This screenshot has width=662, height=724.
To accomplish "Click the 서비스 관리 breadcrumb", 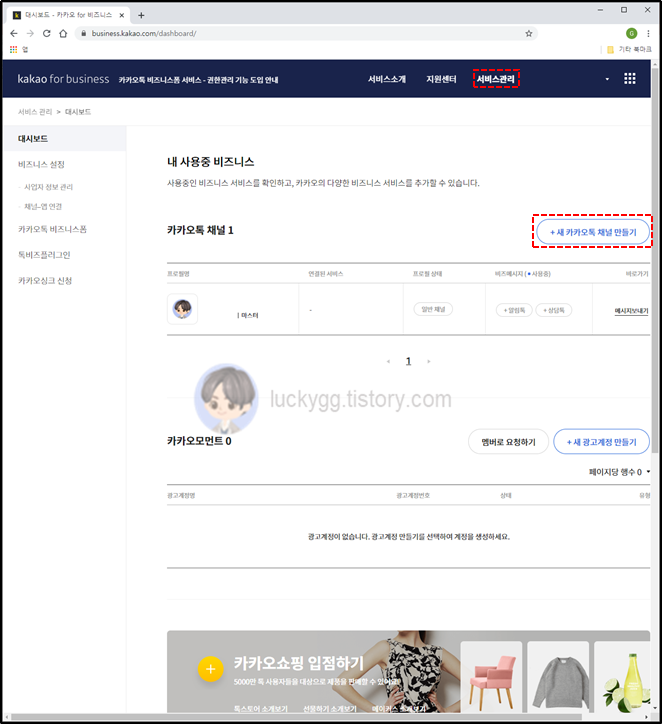I will (35, 112).
